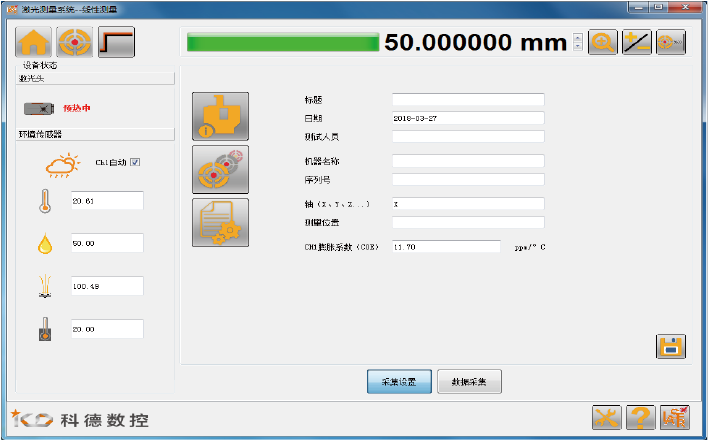This screenshot has height=440, width=708.
Task: Select the step-profile measurement icon
Action: click(x=116, y=43)
